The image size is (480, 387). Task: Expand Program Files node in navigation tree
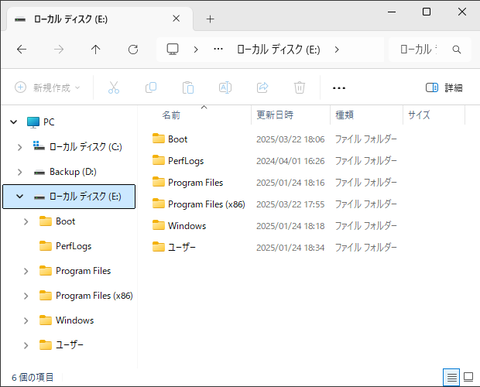[x=26, y=271]
